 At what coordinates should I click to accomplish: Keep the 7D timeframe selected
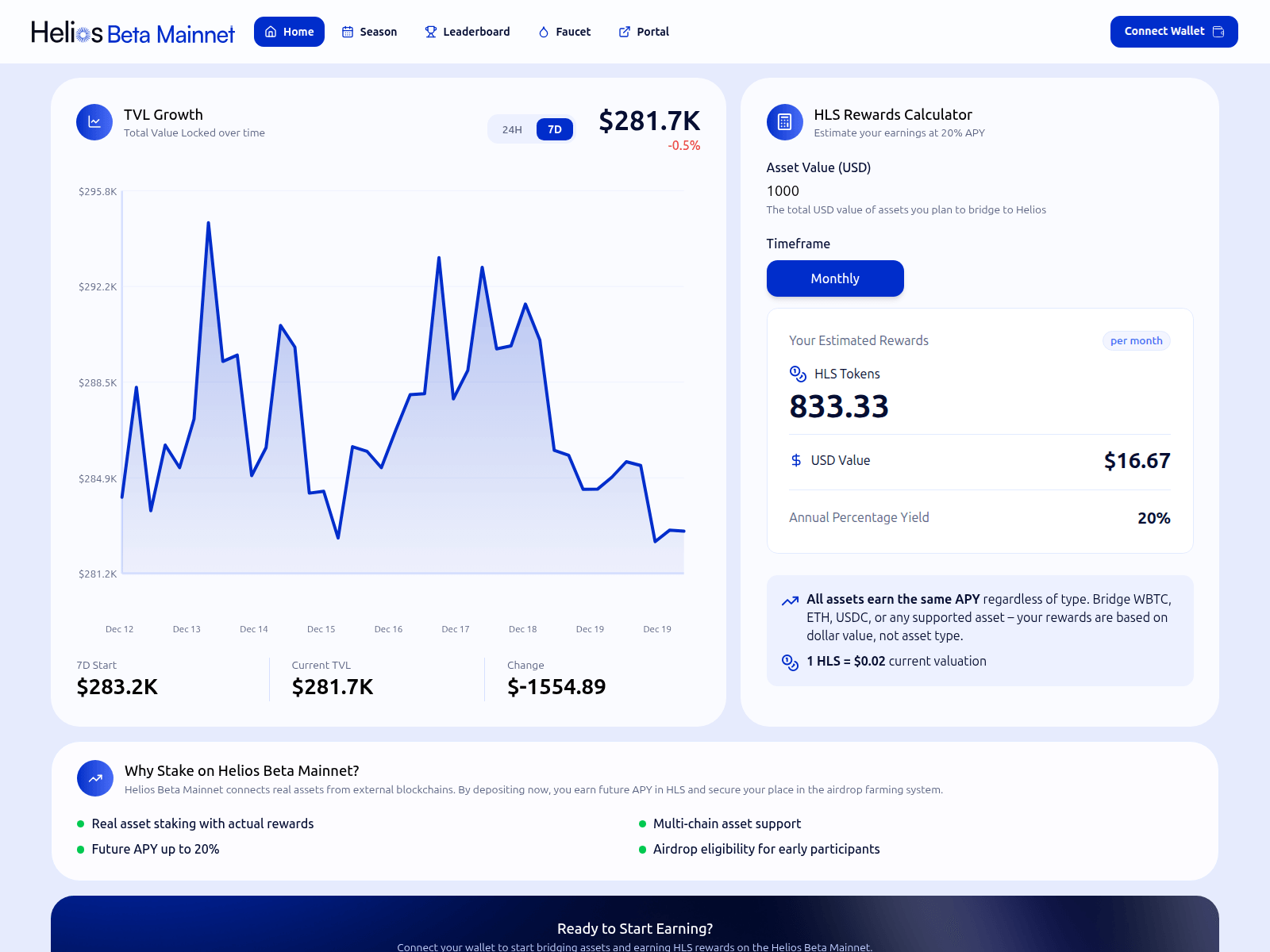point(554,129)
